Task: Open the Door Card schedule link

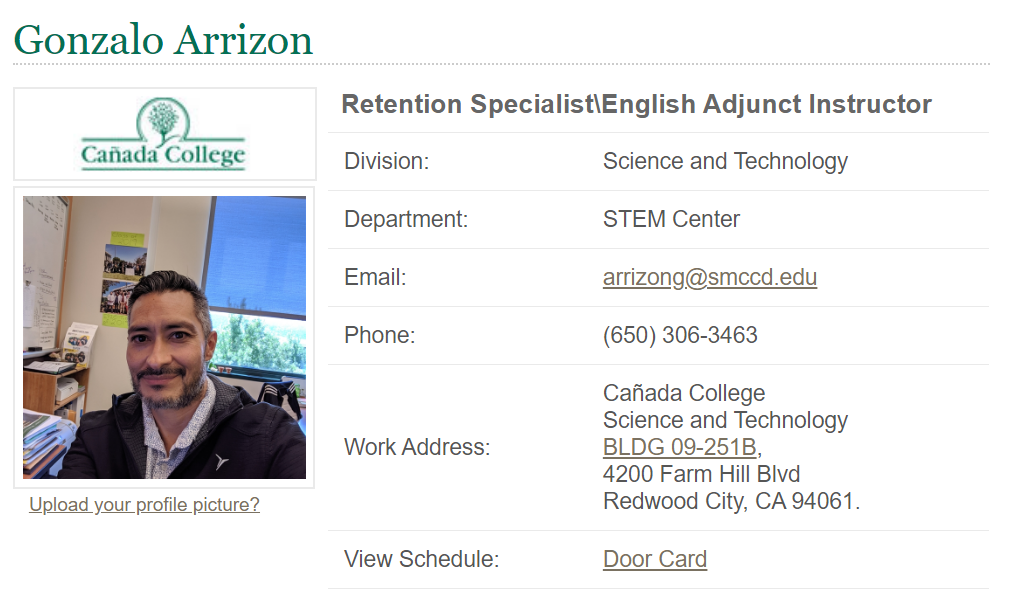Action: point(654,559)
